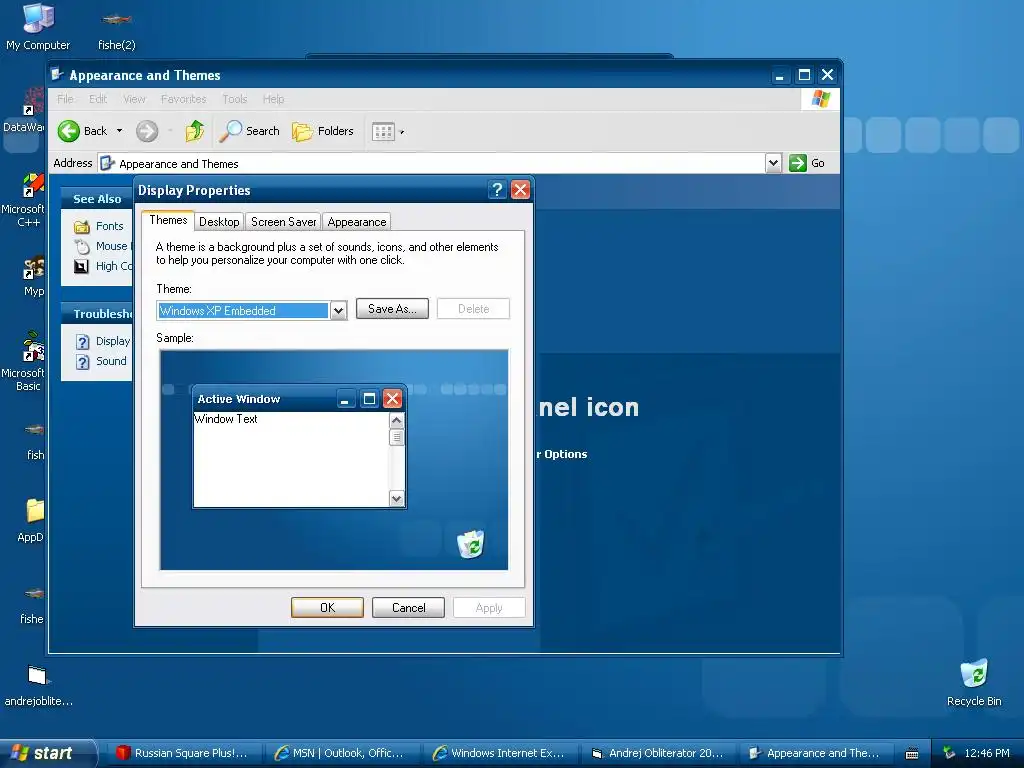Open the fishe desktop icon near bottom
The height and width of the screenshot is (768, 1024).
point(32,605)
